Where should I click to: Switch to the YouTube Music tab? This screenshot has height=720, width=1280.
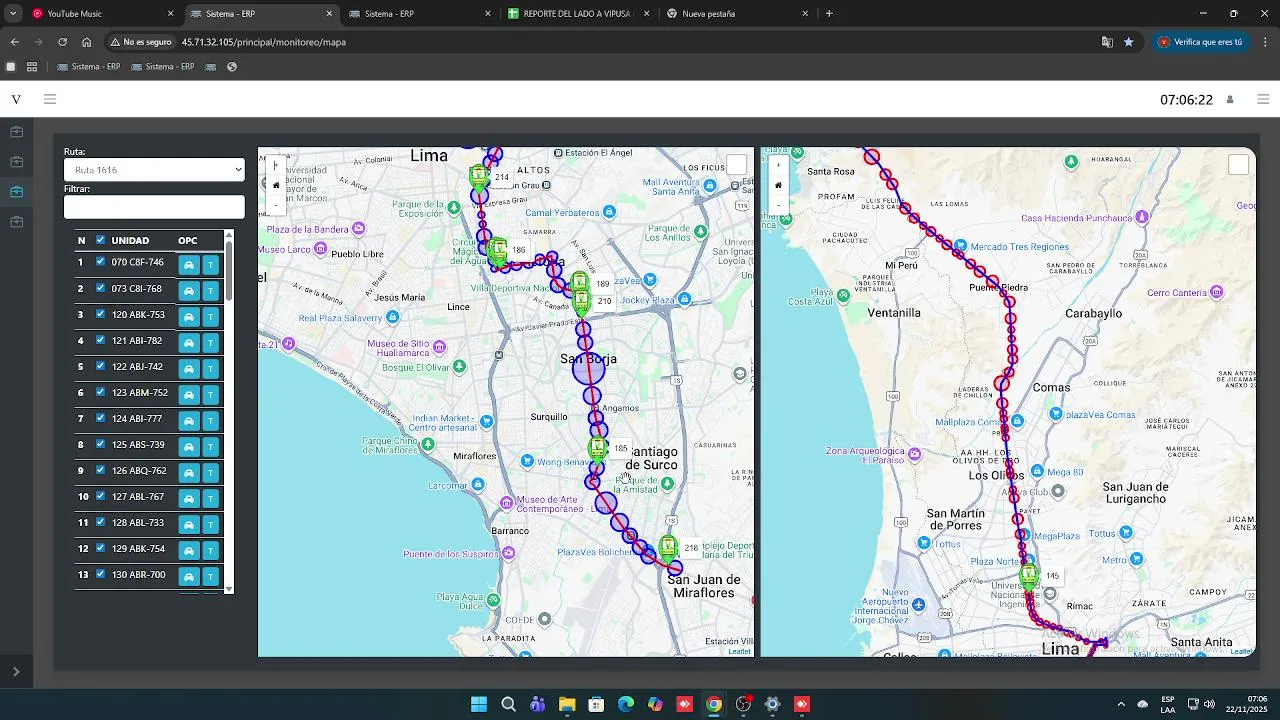coord(102,14)
